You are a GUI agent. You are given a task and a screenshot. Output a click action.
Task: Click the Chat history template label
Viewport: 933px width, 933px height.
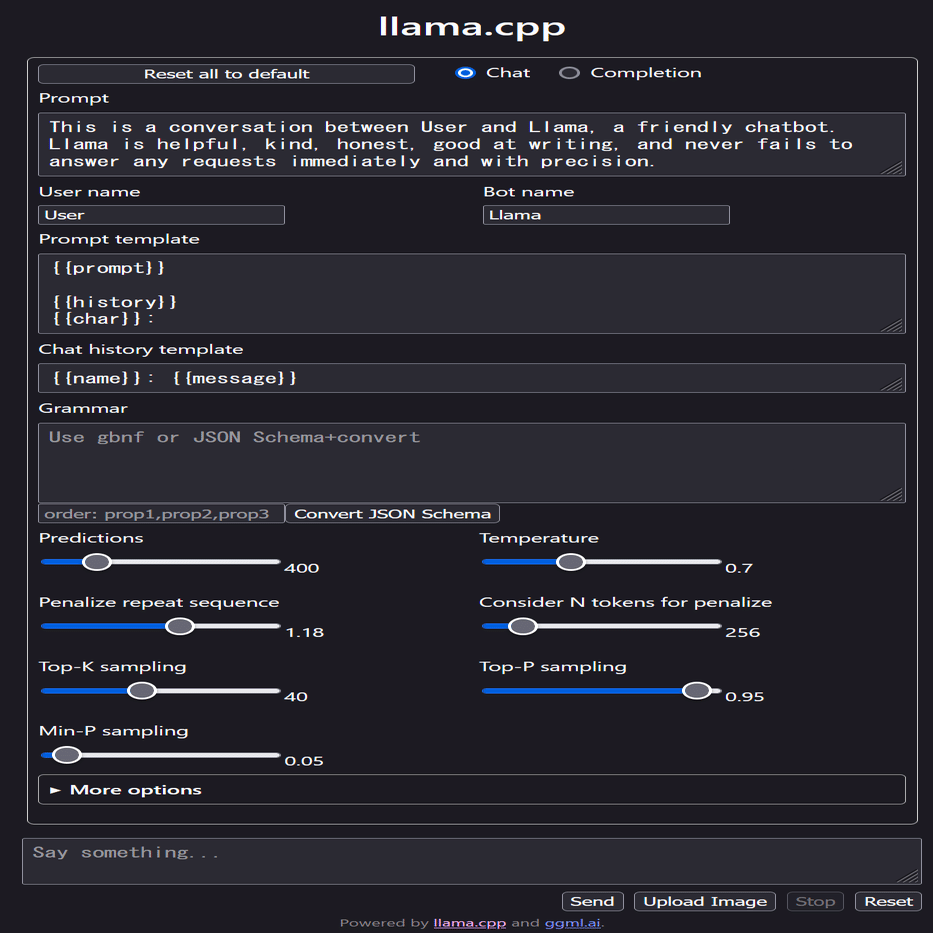[x=141, y=349]
